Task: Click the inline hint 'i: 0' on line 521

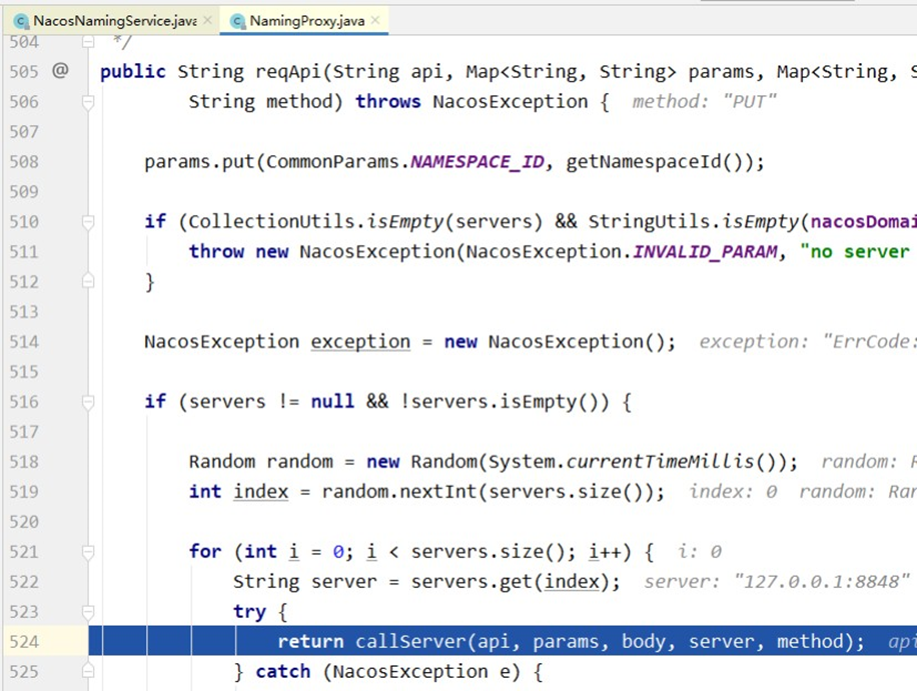Action: (699, 552)
